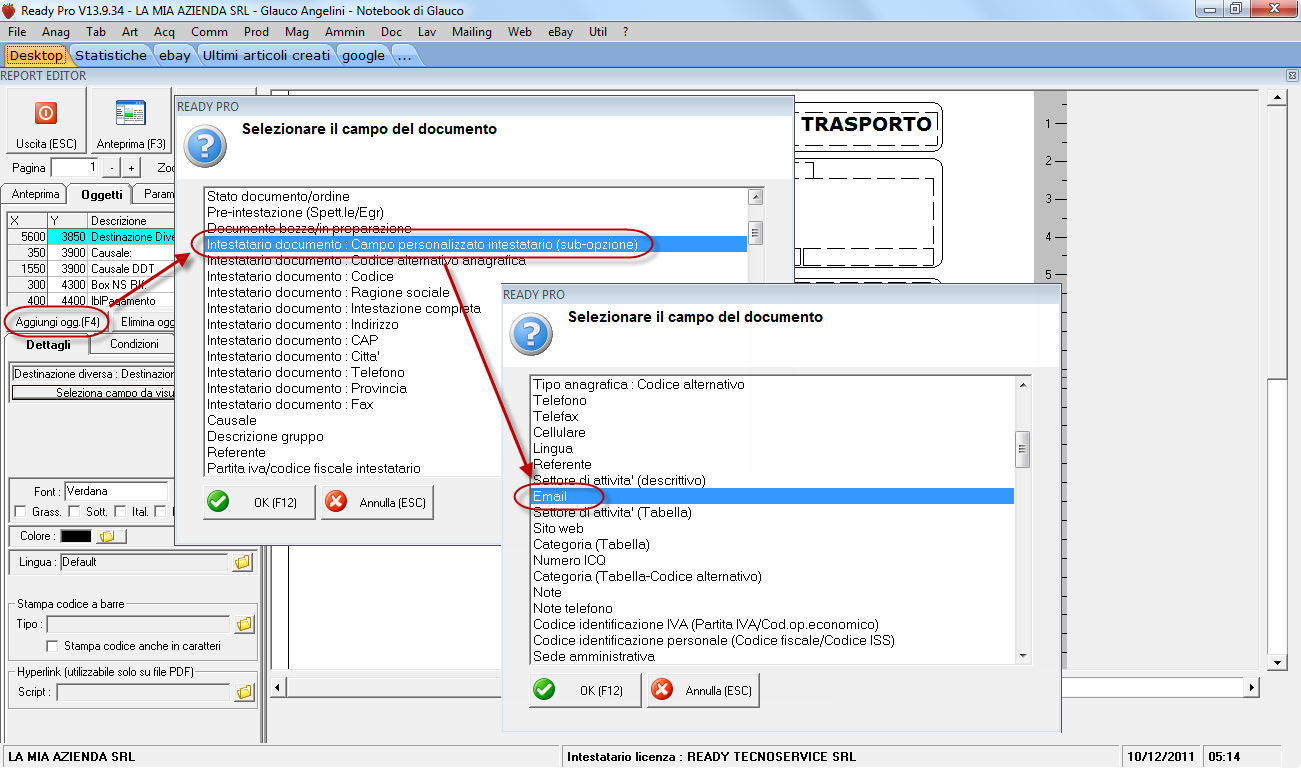The height and width of the screenshot is (768, 1301).
Task: Select Sito web in the field list
Action: pos(773,528)
